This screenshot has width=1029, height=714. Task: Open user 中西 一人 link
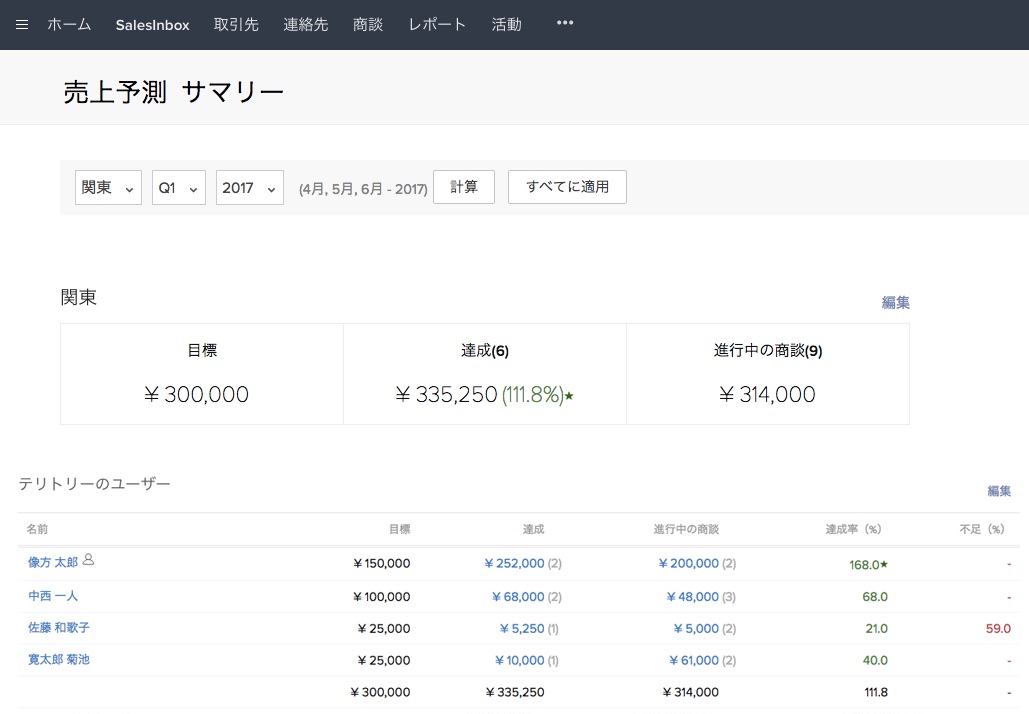[53, 596]
